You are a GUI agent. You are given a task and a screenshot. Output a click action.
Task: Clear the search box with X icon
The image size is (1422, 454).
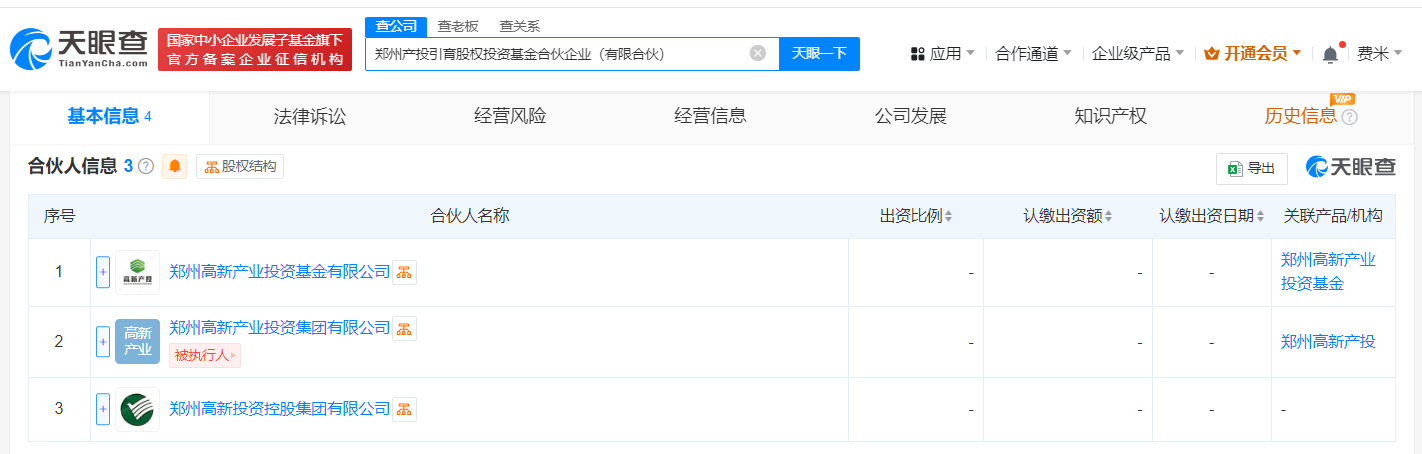click(758, 54)
